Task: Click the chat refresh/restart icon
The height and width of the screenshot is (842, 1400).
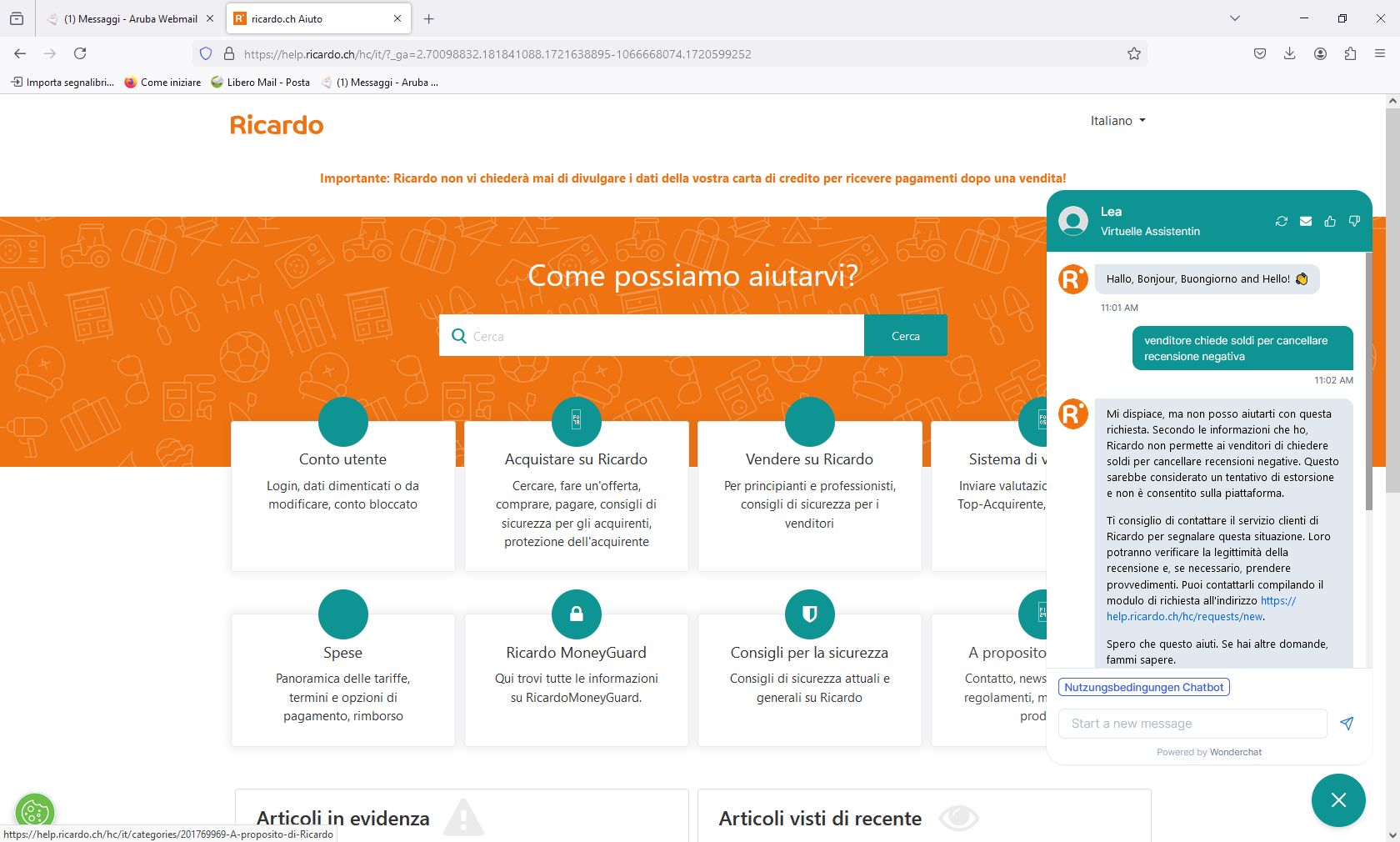Action: point(1282,221)
